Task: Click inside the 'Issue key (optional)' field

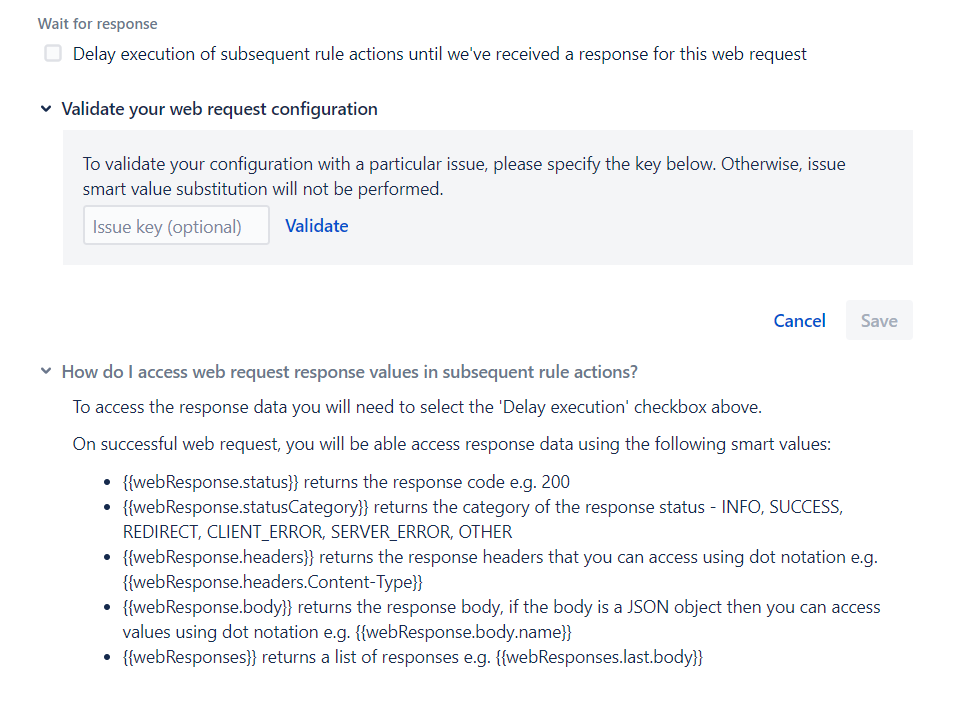Action: pyautogui.click(x=176, y=225)
